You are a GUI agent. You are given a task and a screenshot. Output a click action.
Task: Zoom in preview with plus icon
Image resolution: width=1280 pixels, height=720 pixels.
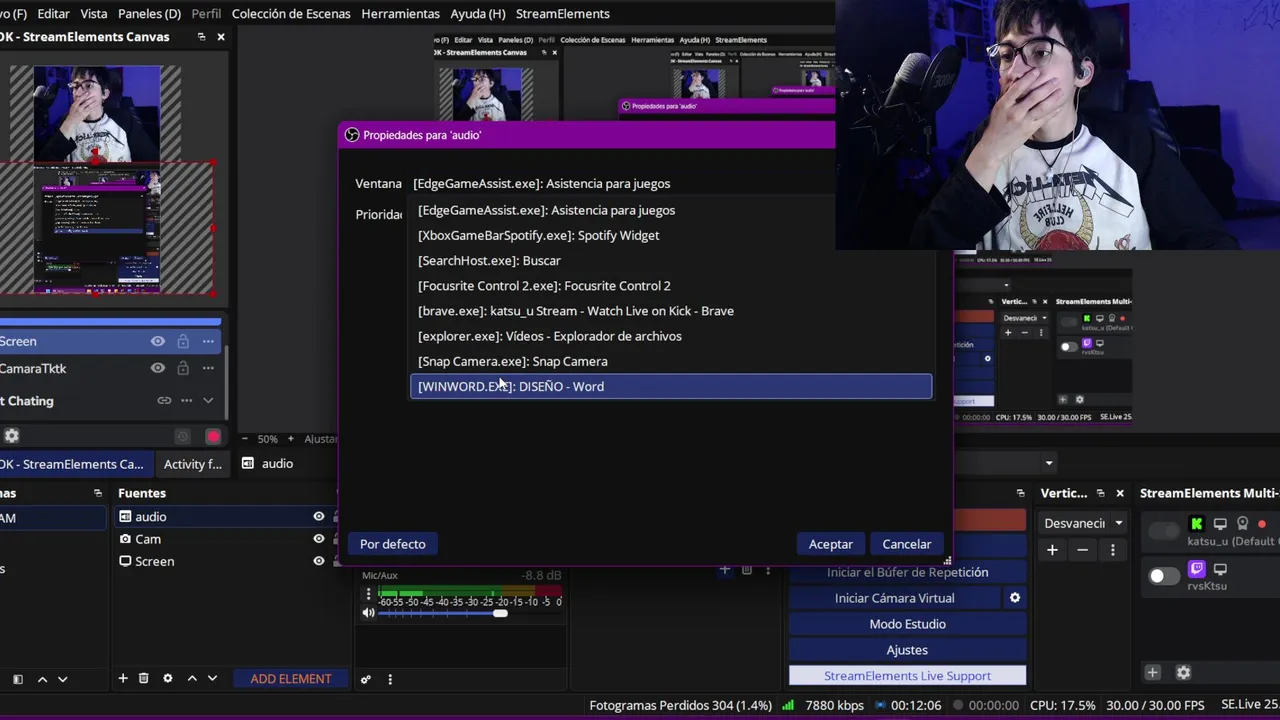291,439
